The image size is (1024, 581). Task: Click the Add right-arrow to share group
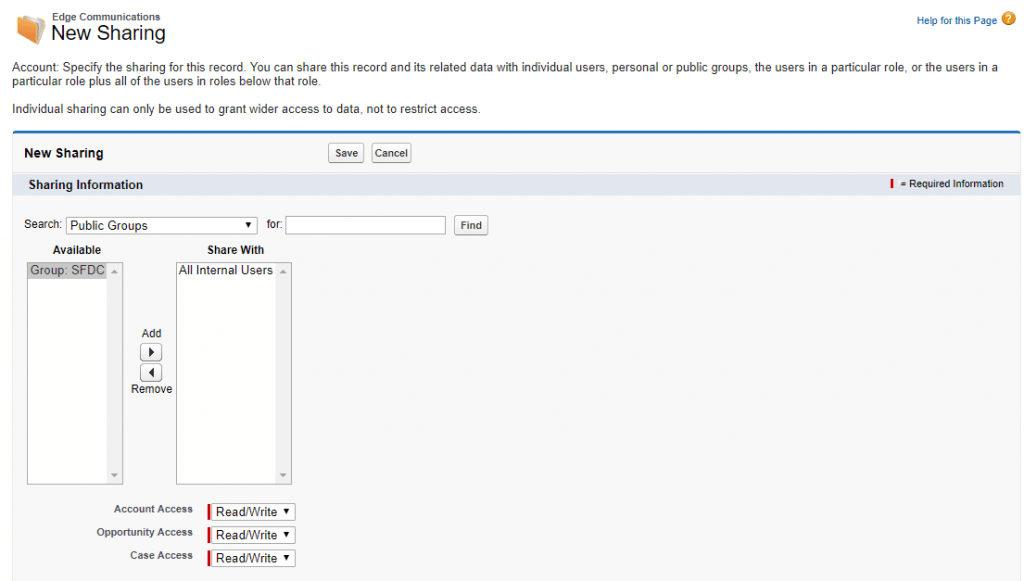151,352
